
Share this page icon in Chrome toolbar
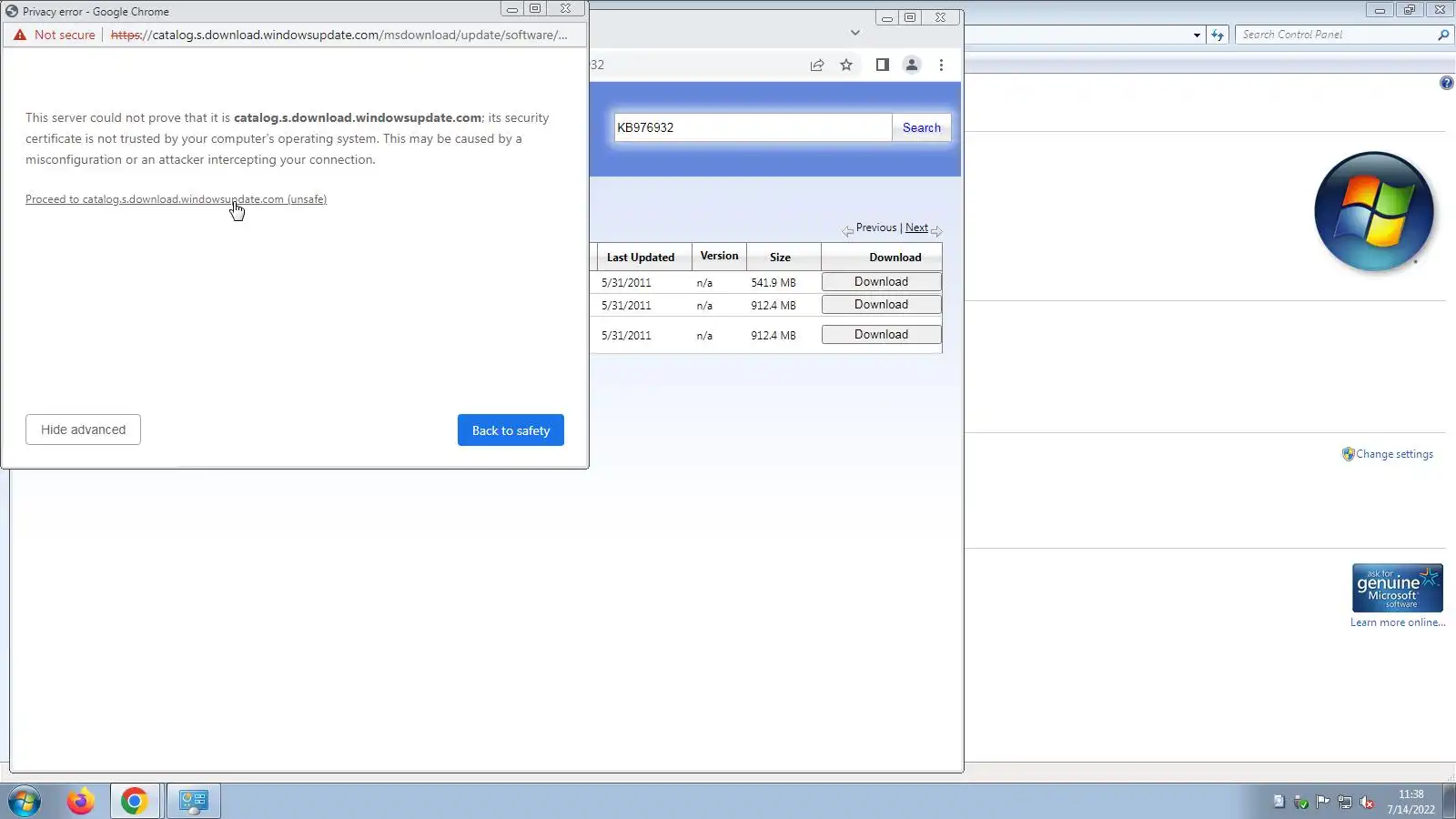(x=817, y=65)
